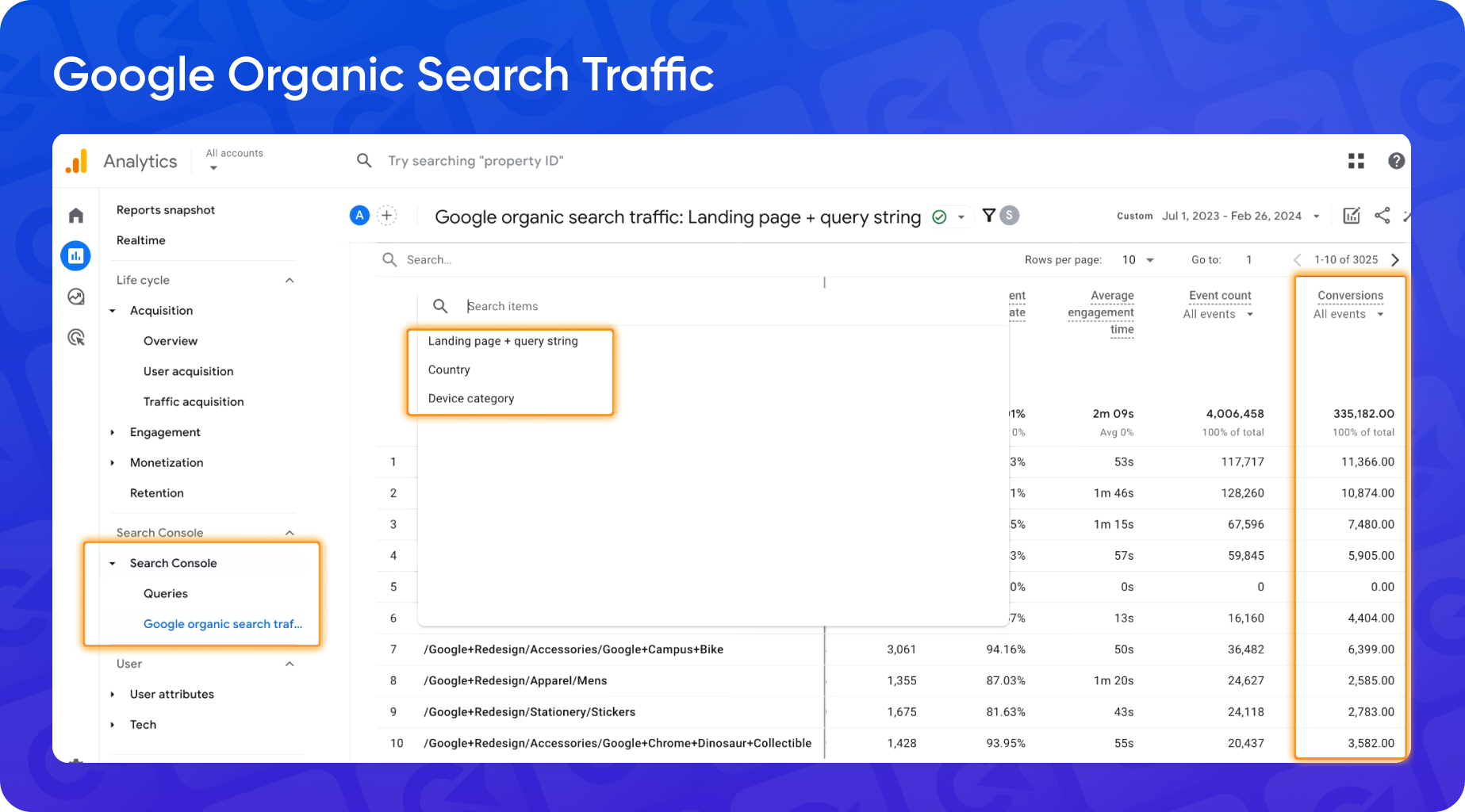
Task: Open the share icon for this report
Action: pos(1383,215)
